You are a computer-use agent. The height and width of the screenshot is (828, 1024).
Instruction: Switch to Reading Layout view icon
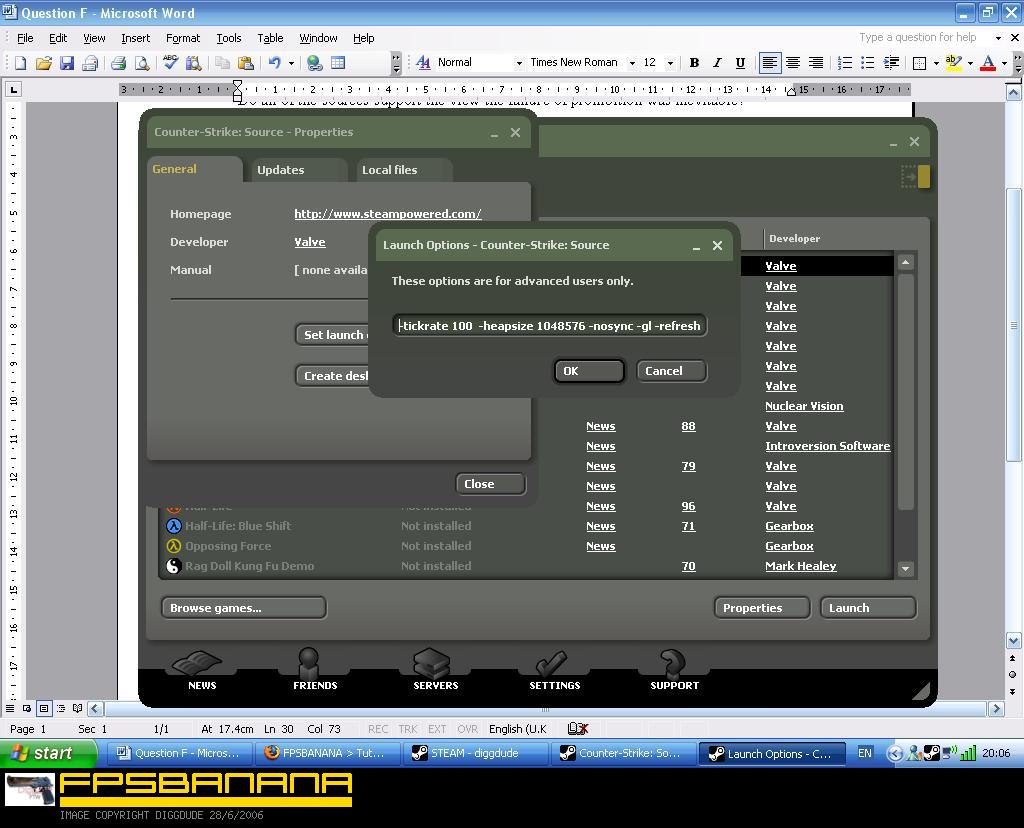pos(78,708)
